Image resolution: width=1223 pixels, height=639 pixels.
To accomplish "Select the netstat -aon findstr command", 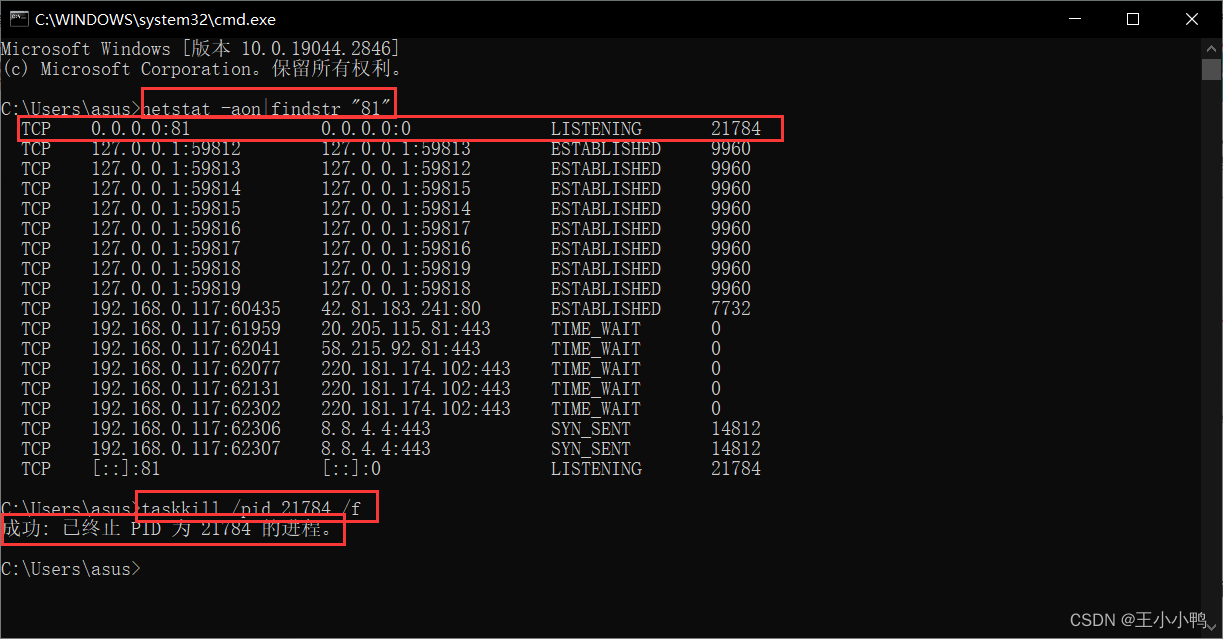I will tap(267, 108).
